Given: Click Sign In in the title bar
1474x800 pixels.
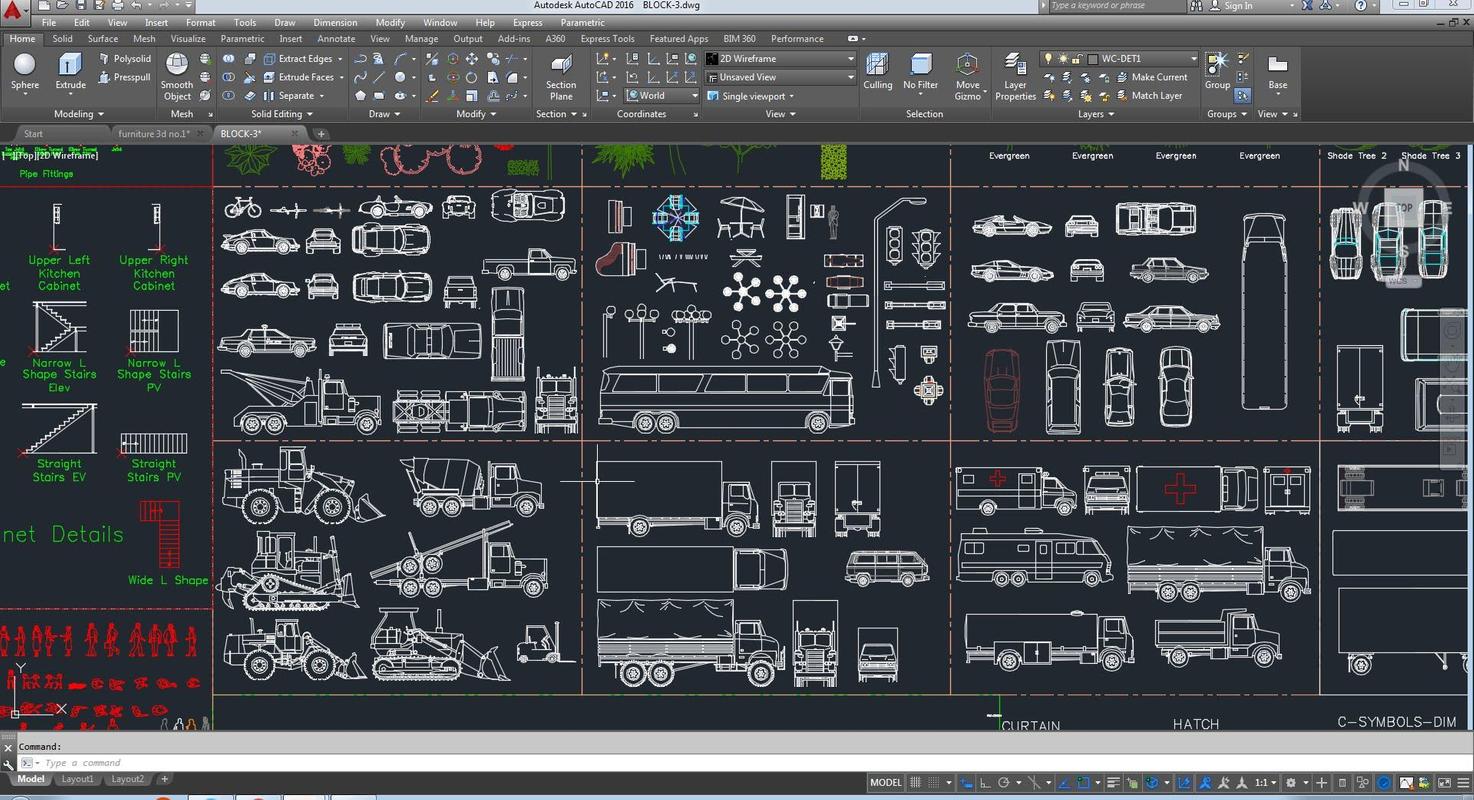Looking at the screenshot, I should 1237,6.
